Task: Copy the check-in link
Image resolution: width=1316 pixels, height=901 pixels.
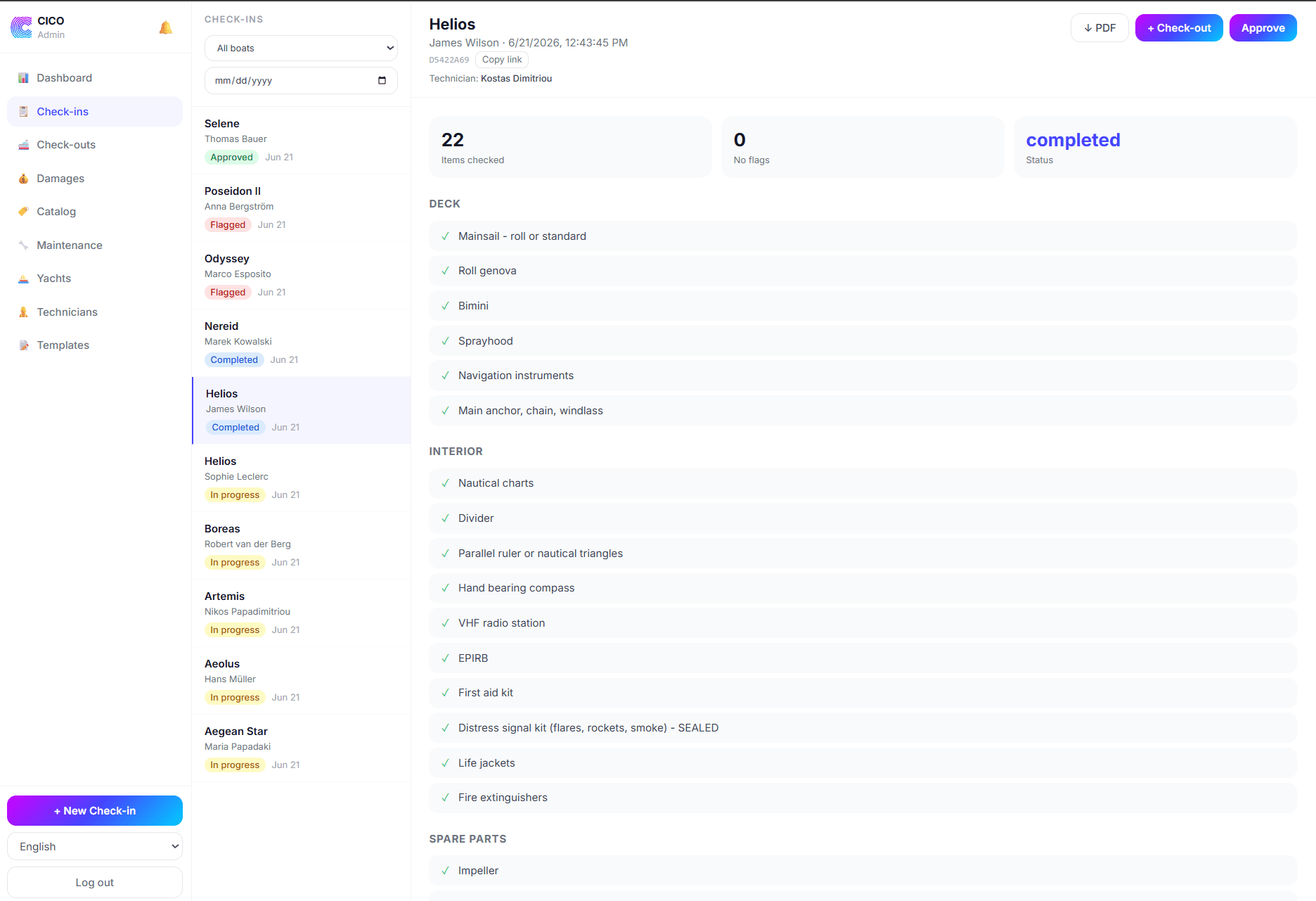Action: [502, 60]
